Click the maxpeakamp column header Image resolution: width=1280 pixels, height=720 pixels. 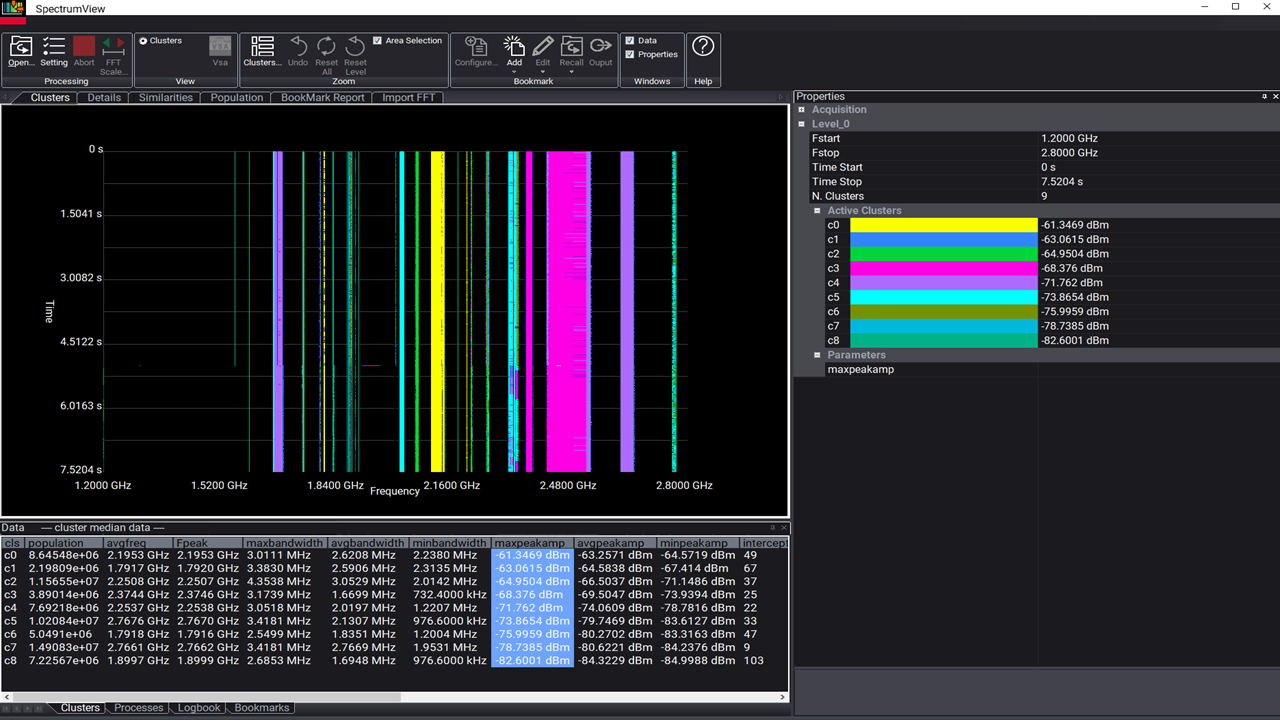[530, 543]
